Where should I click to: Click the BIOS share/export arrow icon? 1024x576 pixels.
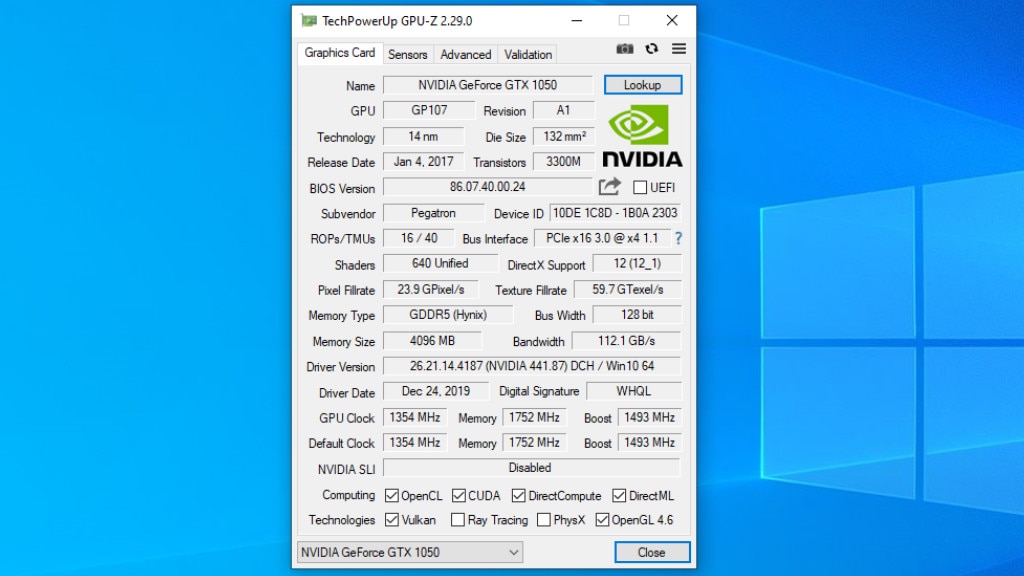click(609, 187)
